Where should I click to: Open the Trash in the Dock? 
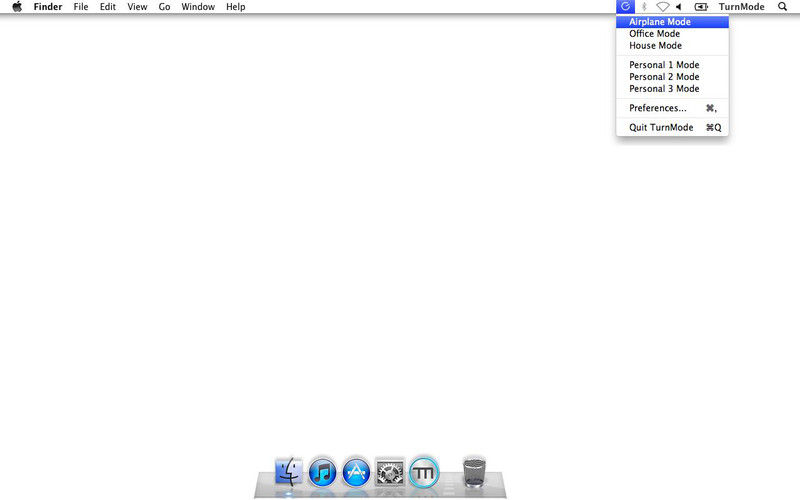click(474, 472)
